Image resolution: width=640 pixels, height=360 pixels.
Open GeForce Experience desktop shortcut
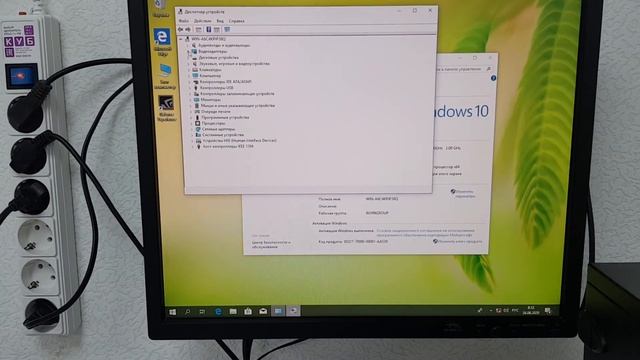pos(166,108)
